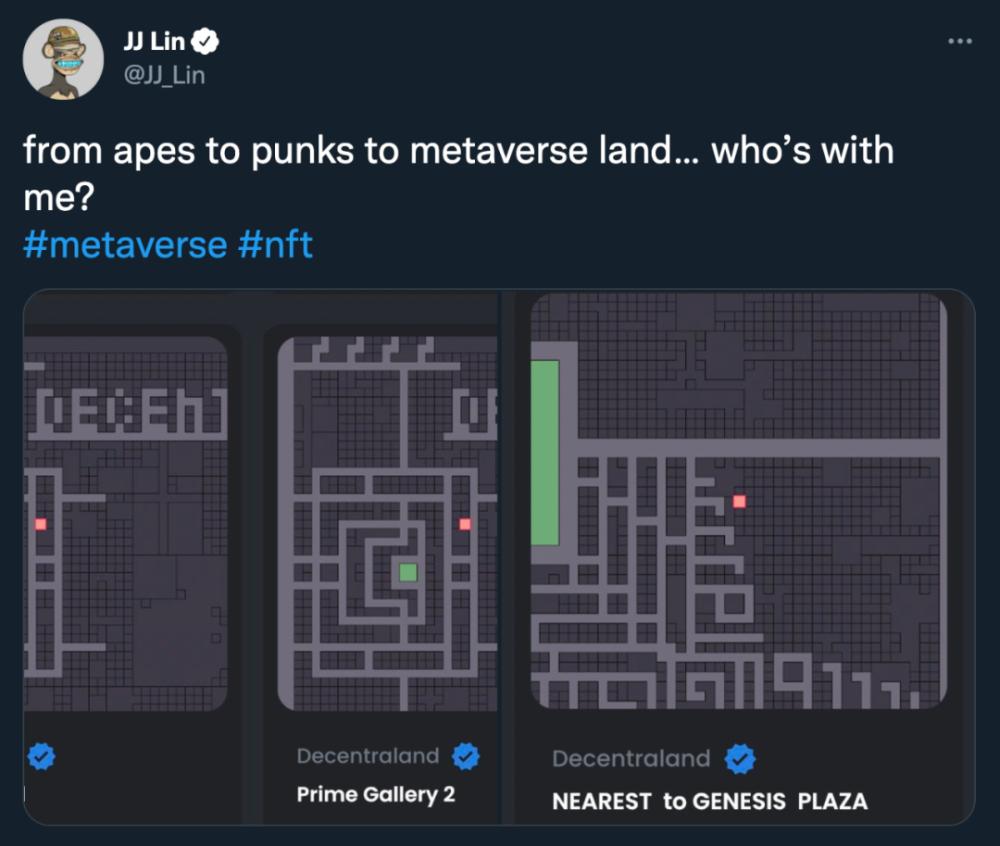This screenshot has width=1000, height=846.
Task: Open the JJ Lin display name link
Action: point(154,42)
